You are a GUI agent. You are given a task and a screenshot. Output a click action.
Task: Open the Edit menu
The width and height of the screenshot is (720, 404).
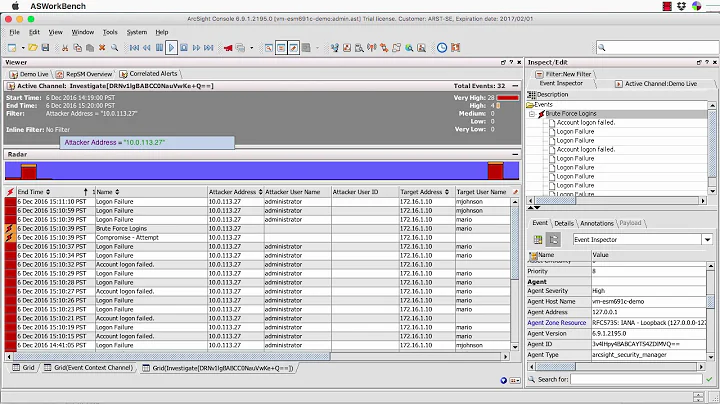34,32
